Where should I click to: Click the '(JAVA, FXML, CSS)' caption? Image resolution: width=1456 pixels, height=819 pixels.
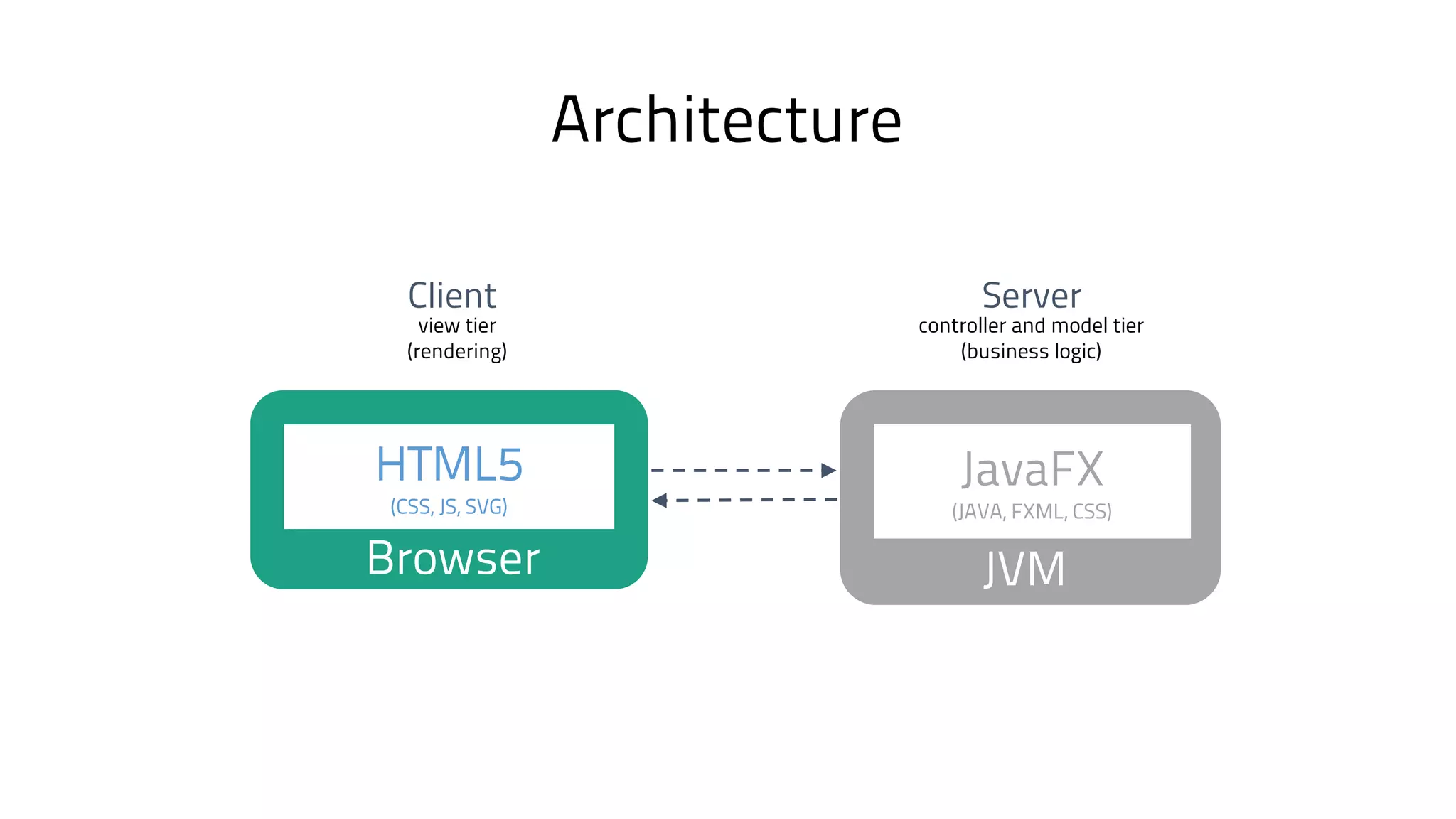[1032, 511]
